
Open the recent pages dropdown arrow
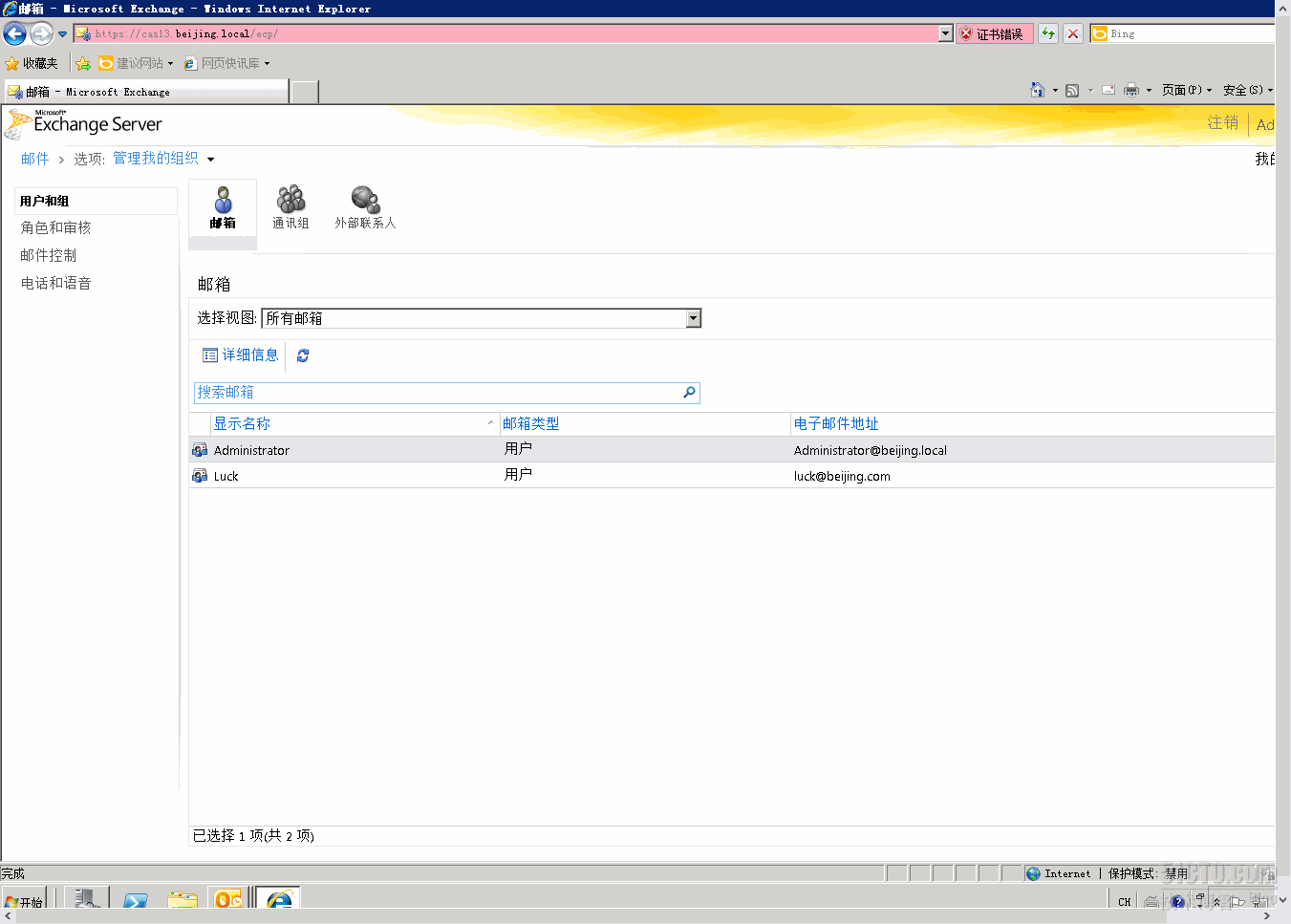pyautogui.click(x=63, y=34)
